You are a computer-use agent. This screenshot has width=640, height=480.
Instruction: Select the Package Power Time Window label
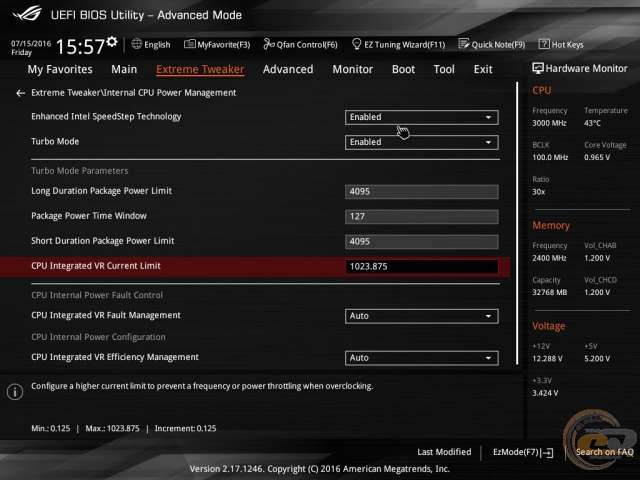[89, 216]
